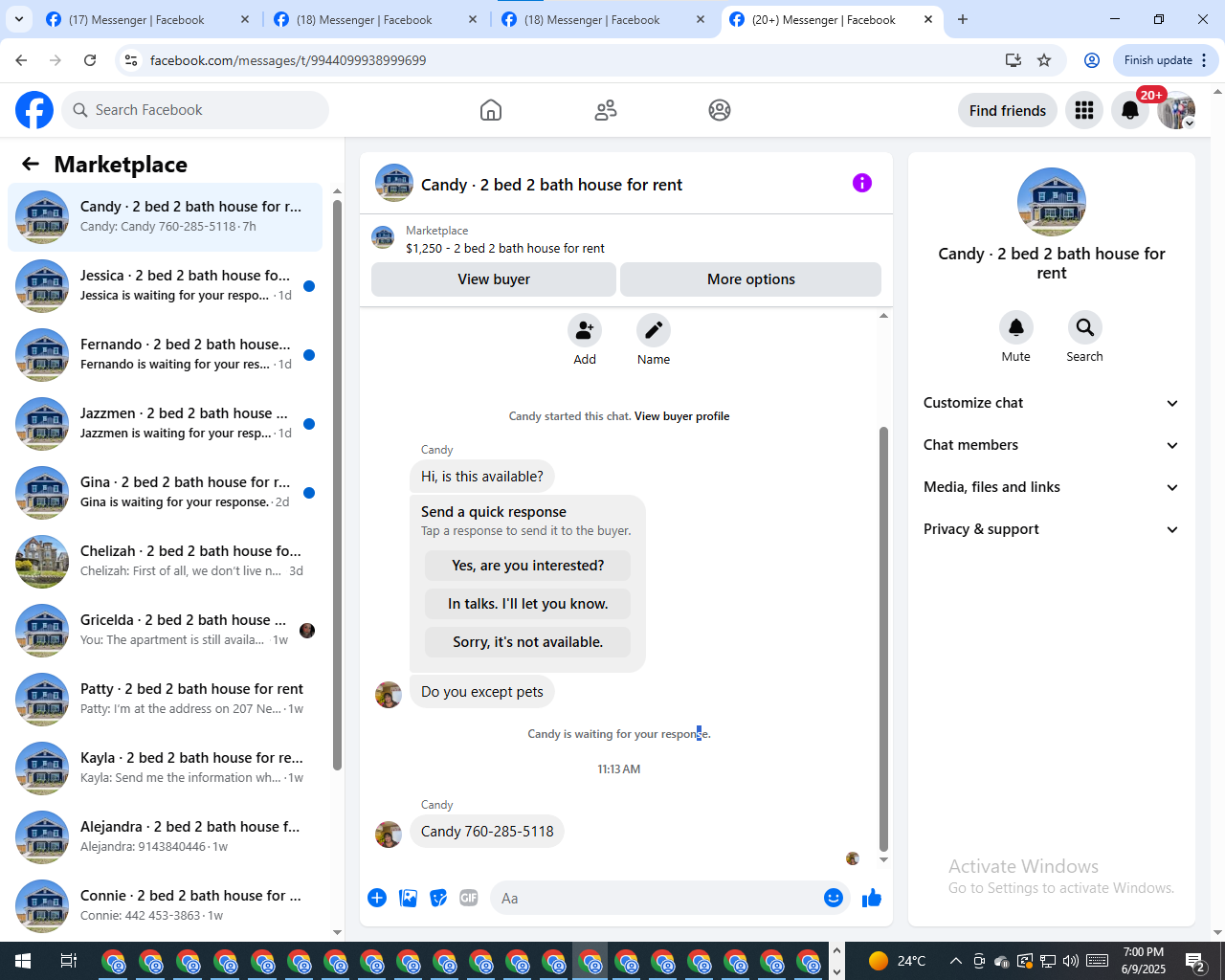This screenshot has width=1225, height=980.
Task: Expand Chat members section
Action: click(x=1051, y=445)
